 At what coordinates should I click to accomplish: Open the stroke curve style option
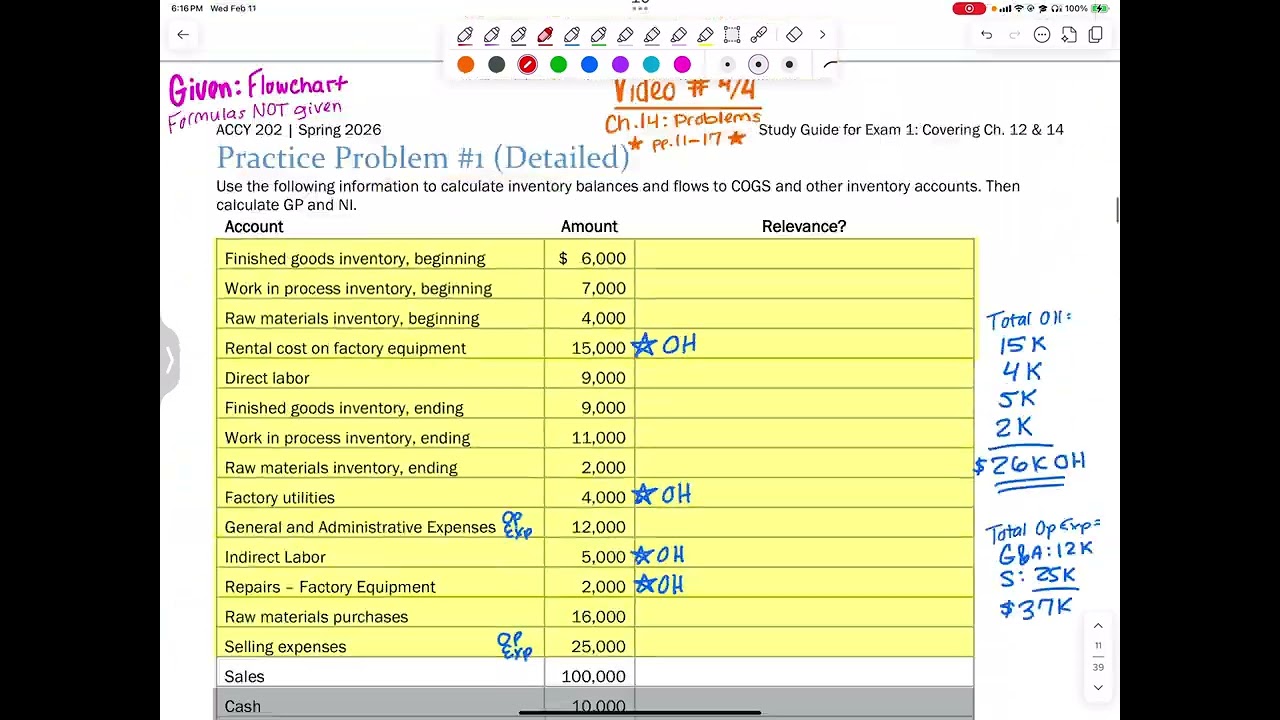point(830,65)
